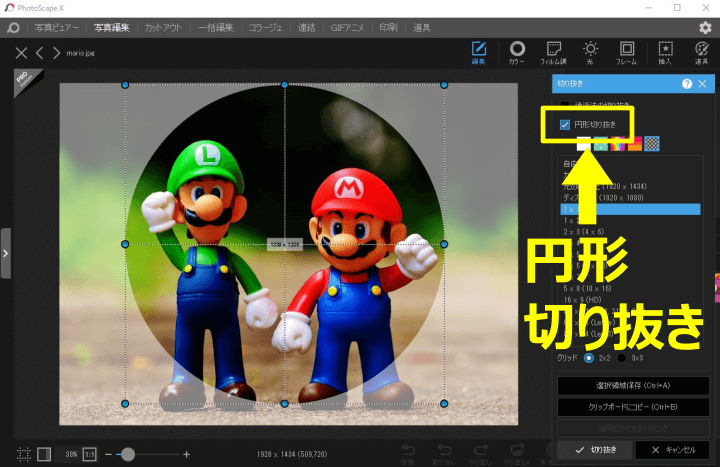This screenshot has height=467, width=720.
Task: Toggle the perspective crop checkbox at top
Action: point(565,105)
